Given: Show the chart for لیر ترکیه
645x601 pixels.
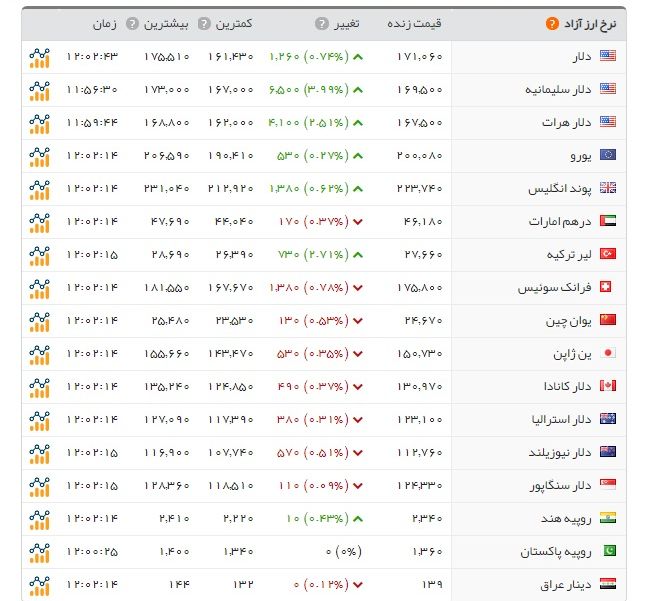Looking at the screenshot, I should click(x=39, y=255).
